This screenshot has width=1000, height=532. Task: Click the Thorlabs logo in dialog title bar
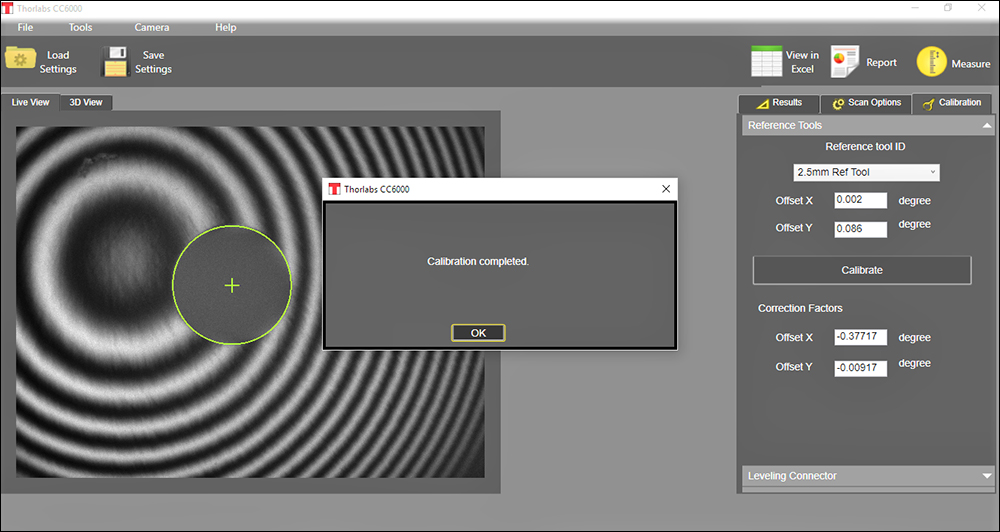(x=334, y=189)
